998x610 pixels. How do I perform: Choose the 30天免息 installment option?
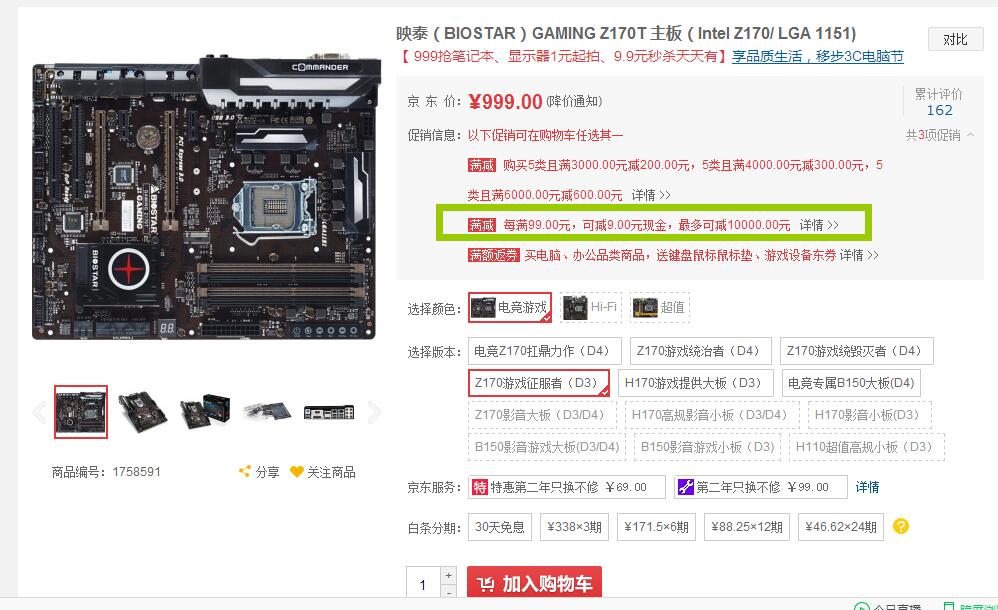500,527
